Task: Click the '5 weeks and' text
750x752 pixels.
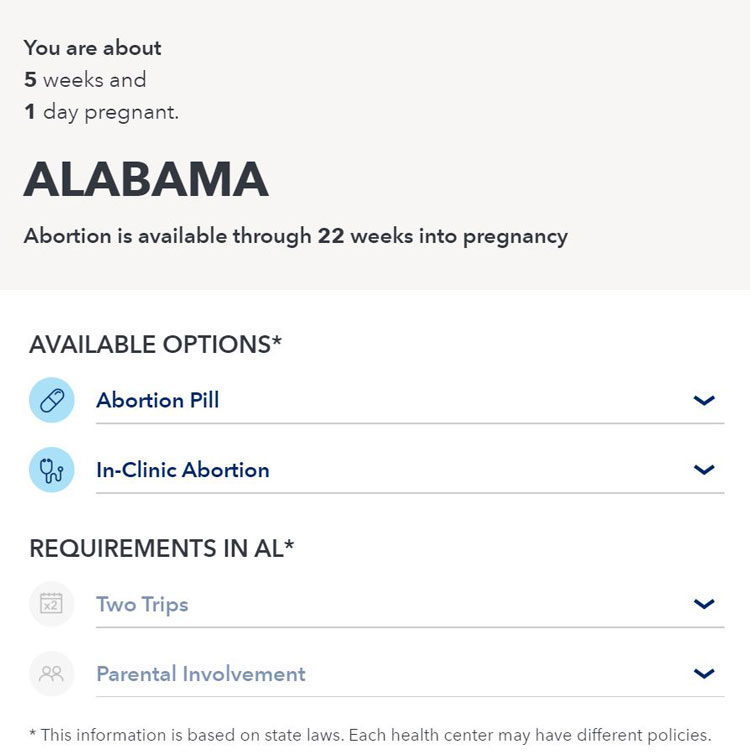Action: pos(85,80)
